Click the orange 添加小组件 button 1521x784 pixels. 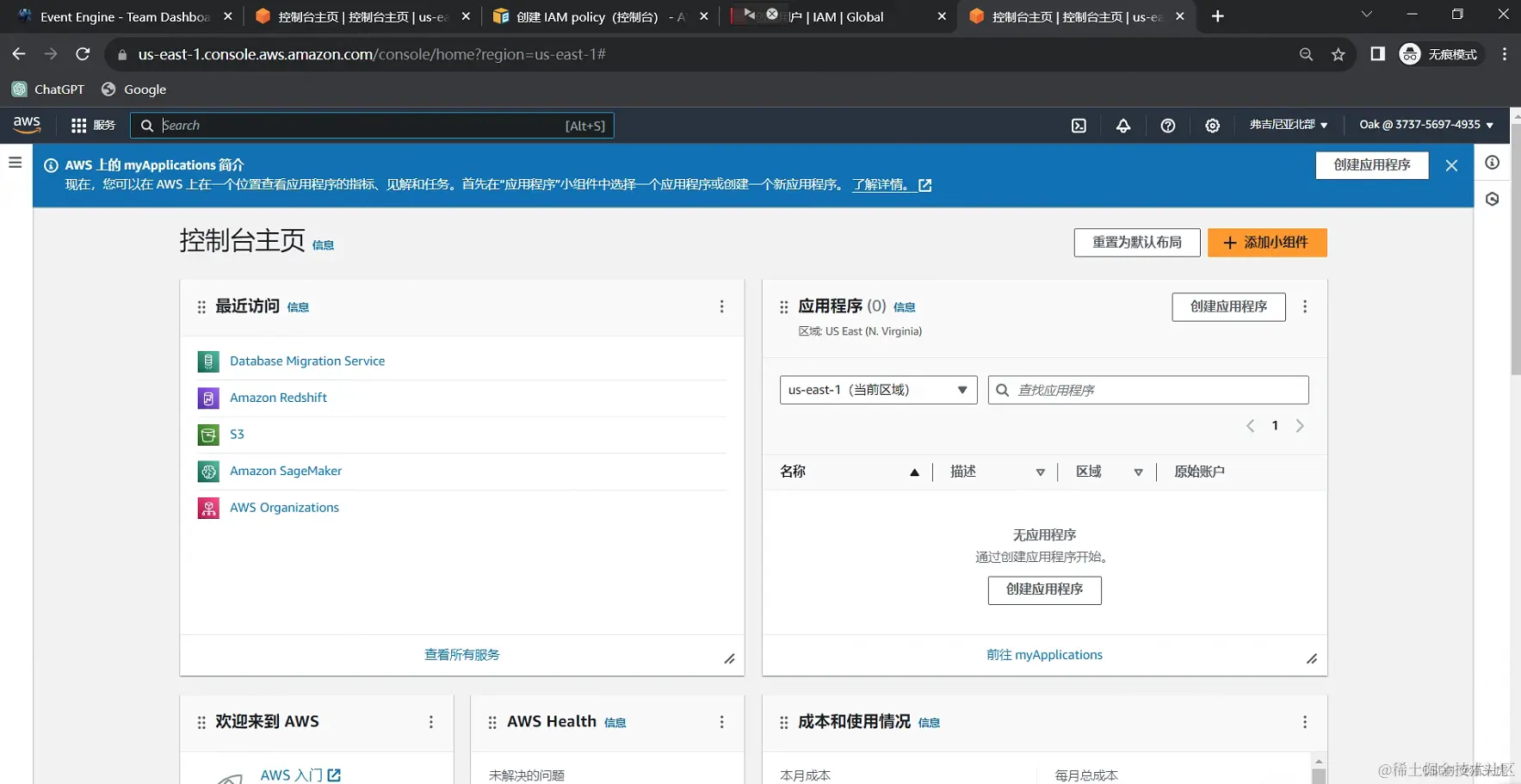point(1267,243)
